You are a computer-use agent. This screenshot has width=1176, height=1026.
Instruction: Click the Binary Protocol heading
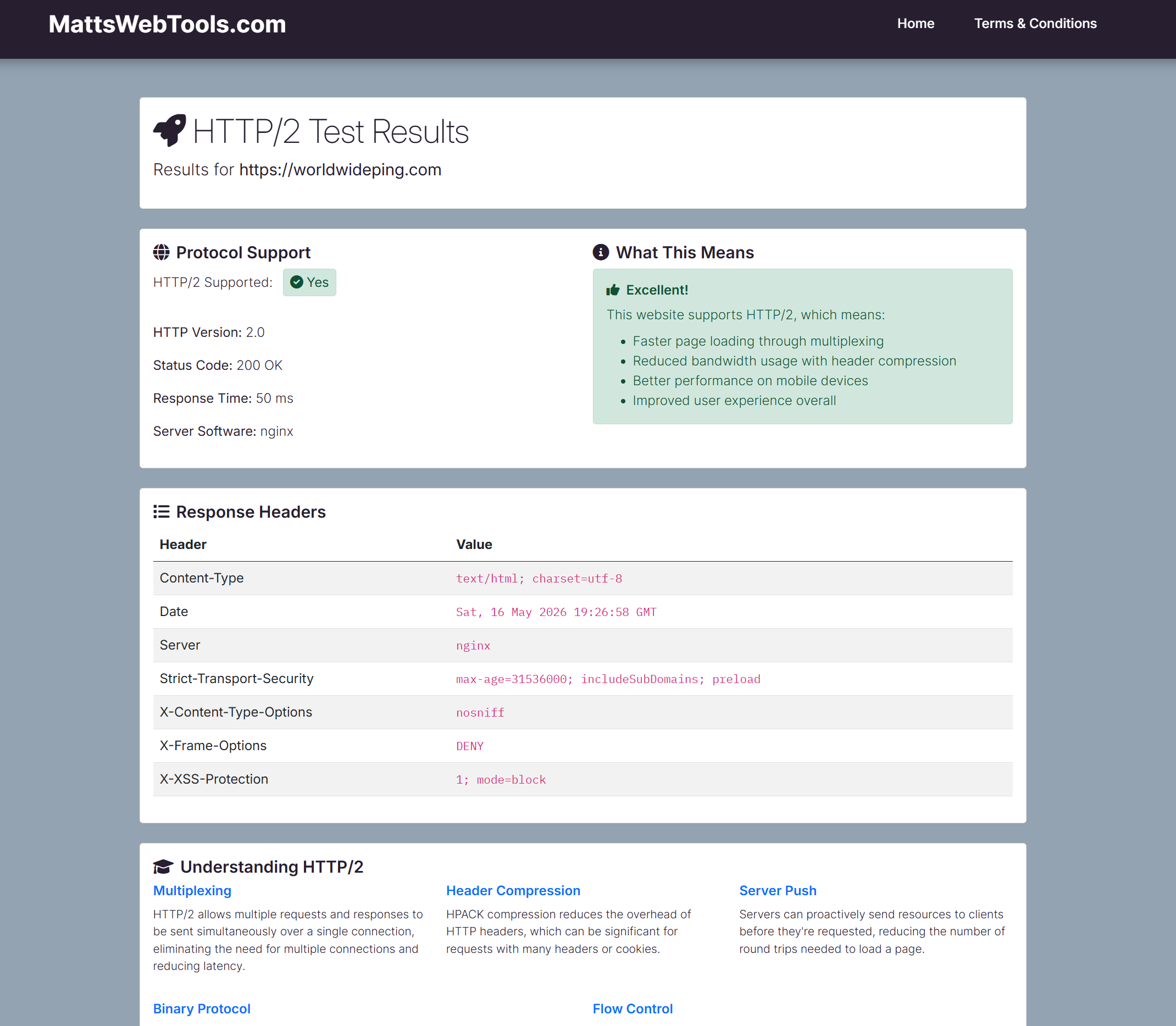tap(202, 1008)
